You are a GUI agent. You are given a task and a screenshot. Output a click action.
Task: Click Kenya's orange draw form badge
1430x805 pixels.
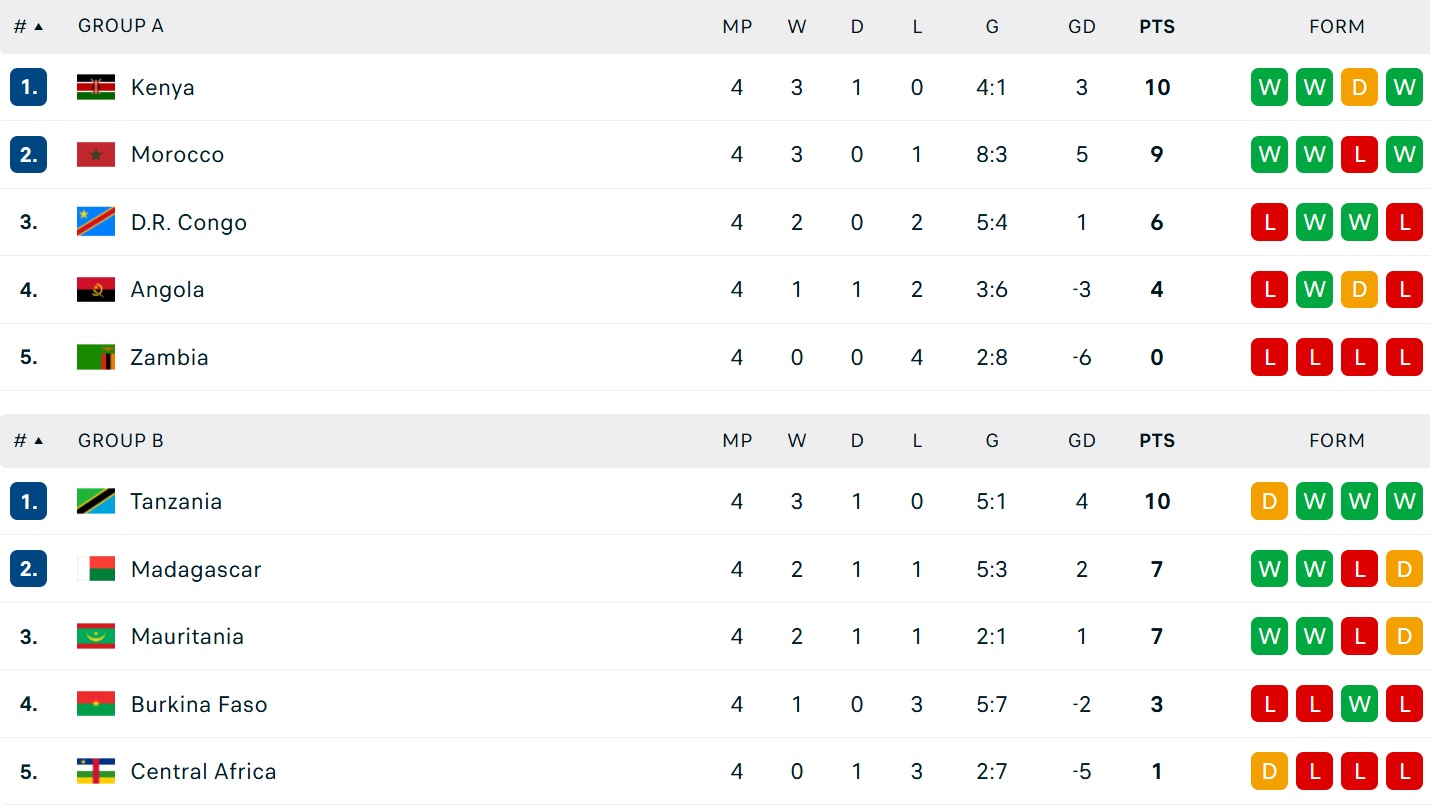click(x=1359, y=87)
